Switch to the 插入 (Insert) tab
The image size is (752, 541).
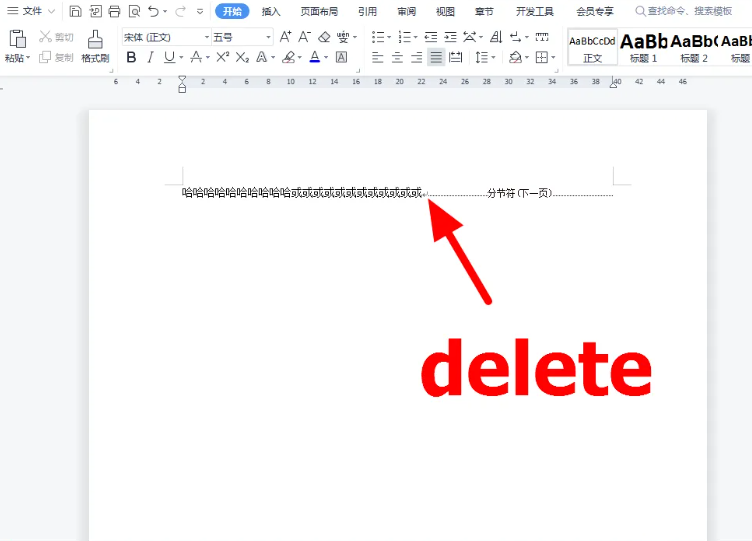[271, 12]
